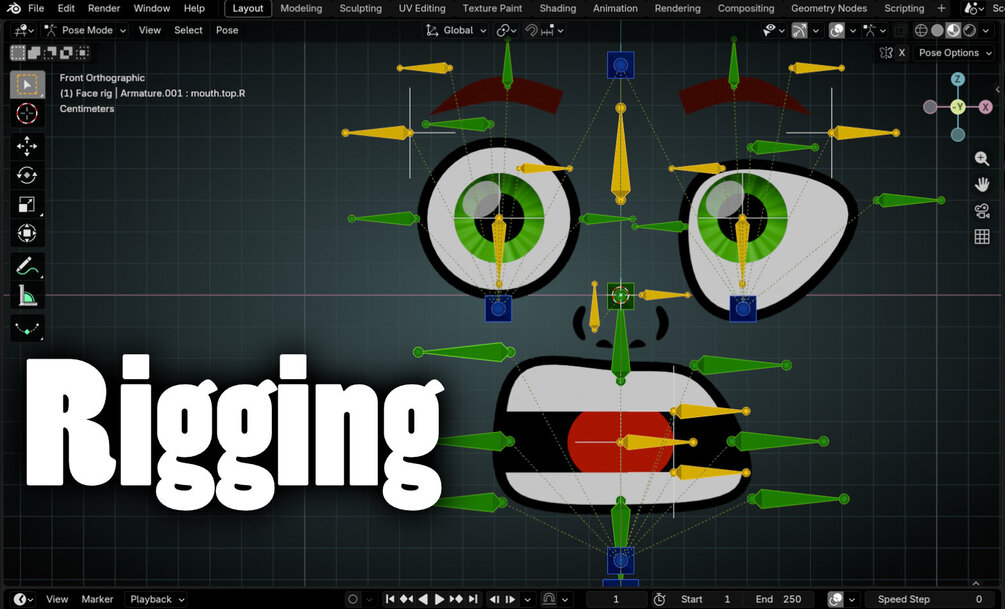Open the Pose menu in viewport header
The width and height of the screenshot is (1005, 609).
(227, 30)
